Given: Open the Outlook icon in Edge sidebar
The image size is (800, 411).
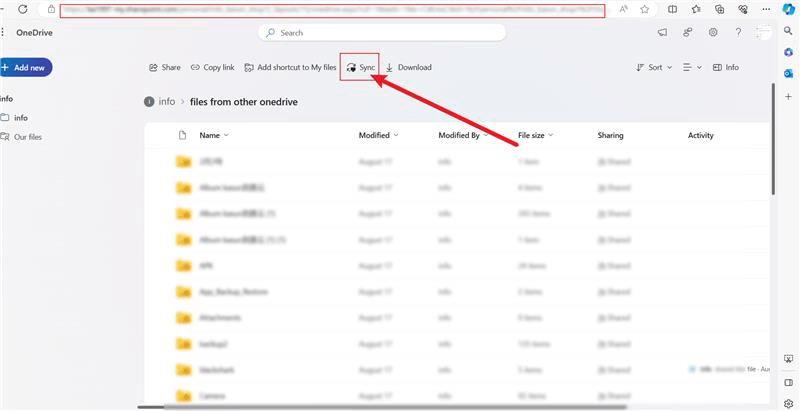Looking at the screenshot, I should pos(788,74).
